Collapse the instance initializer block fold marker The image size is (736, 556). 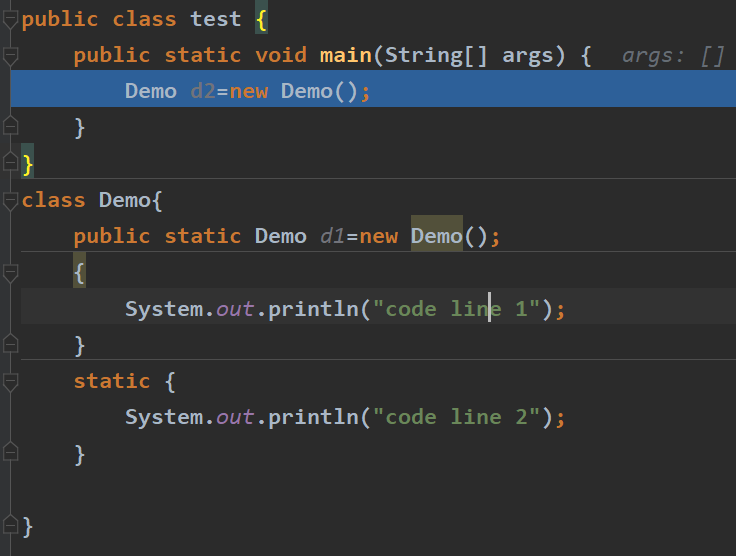10,273
